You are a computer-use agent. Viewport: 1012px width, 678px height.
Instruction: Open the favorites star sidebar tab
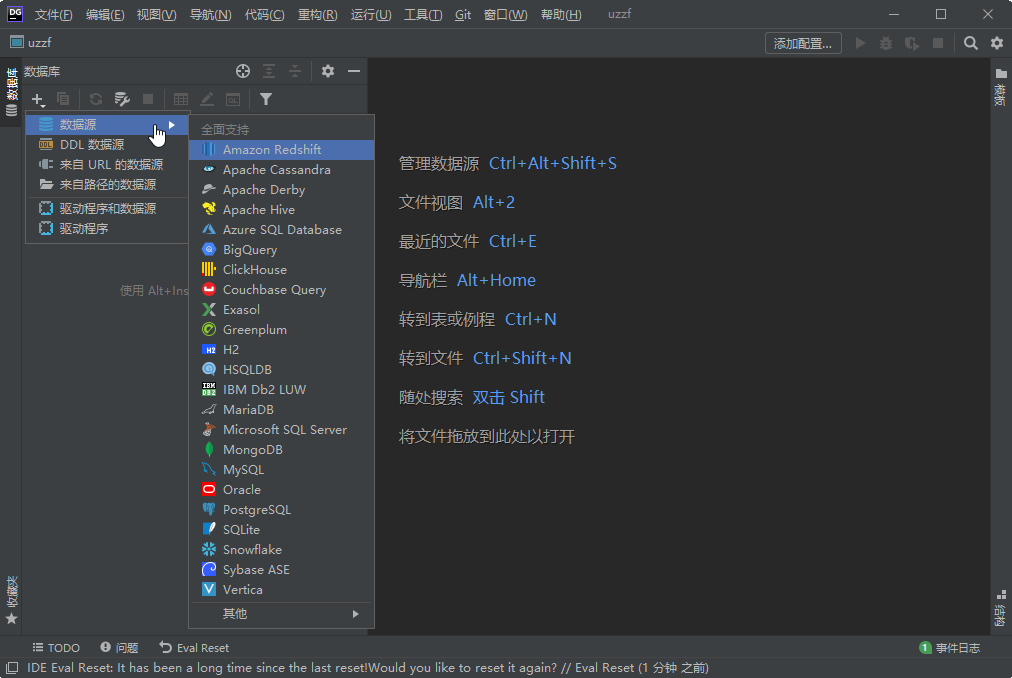coord(12,601)
